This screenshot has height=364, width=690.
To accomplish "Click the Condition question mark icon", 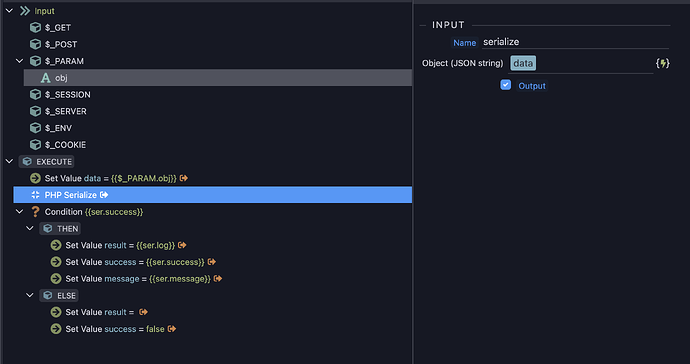I will coord(35,212).
